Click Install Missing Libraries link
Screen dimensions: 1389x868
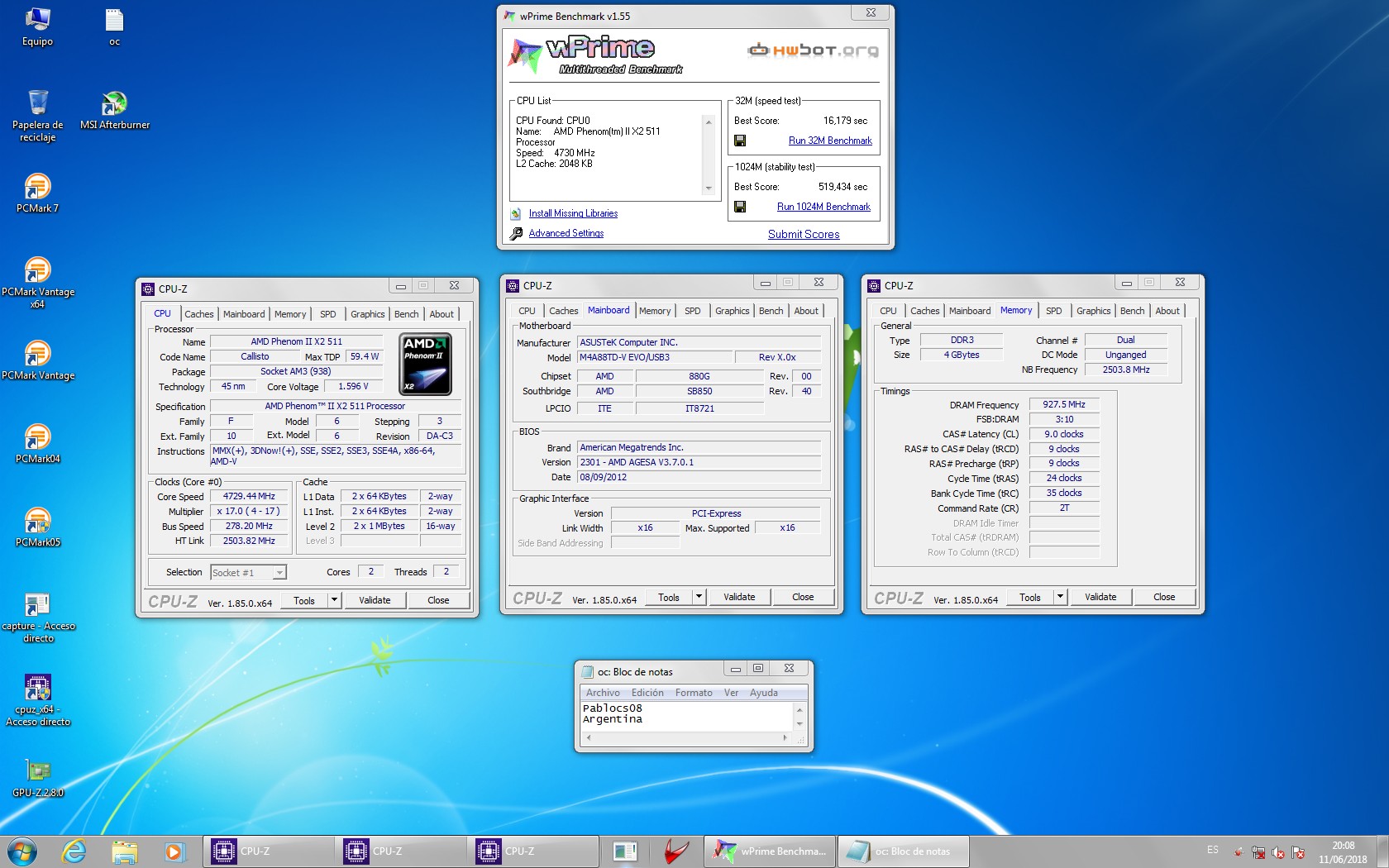[x=573, y=213]
